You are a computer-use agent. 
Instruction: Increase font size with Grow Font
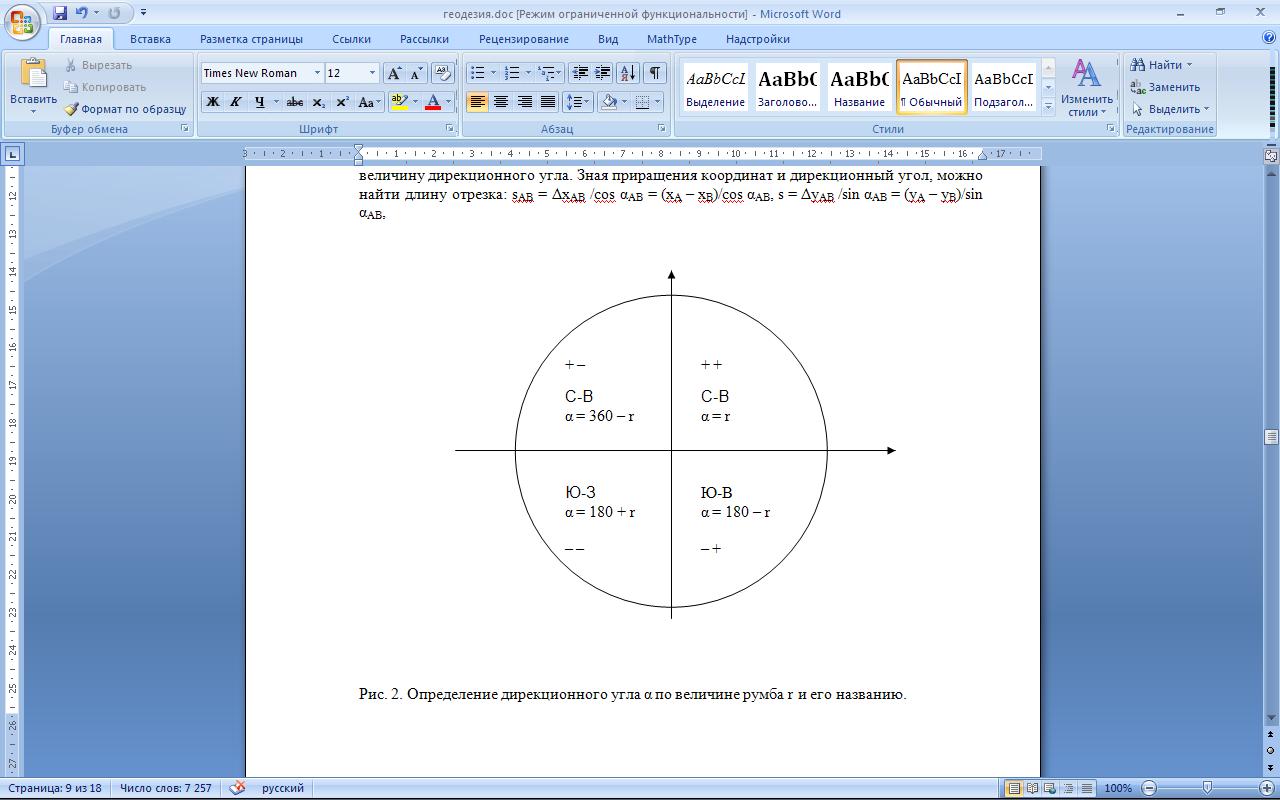(x=394, y=73)
